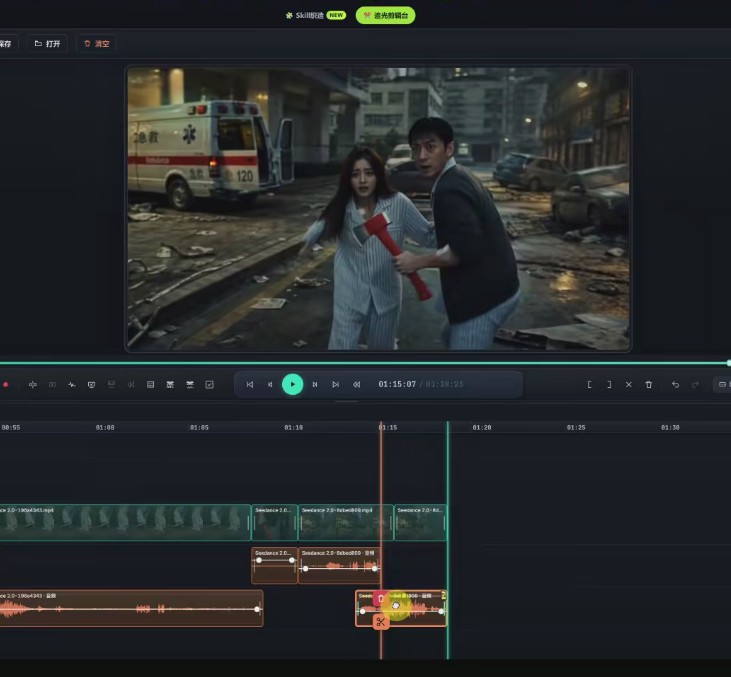
Task: Click the 打开 open button
Action: (x=47, y=43)
